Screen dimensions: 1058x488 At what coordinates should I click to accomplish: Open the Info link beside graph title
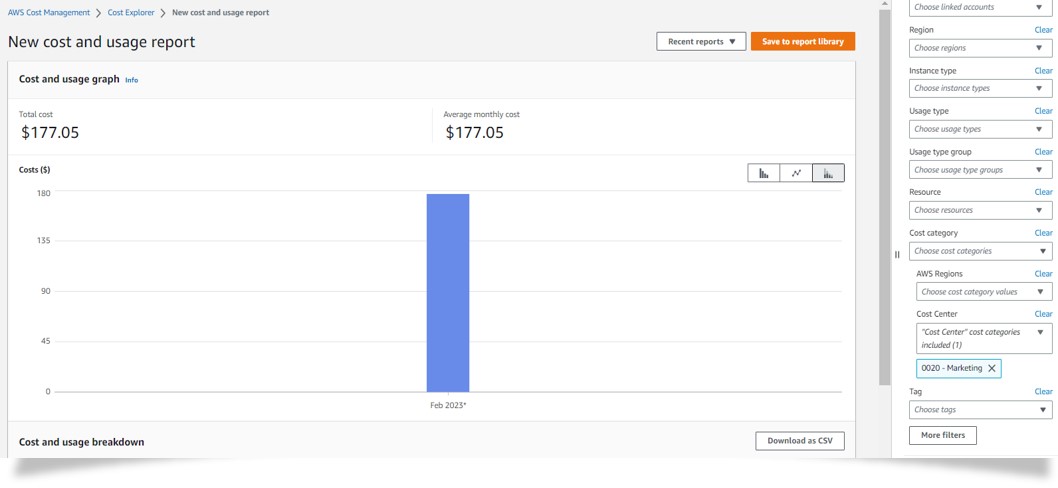132,80
